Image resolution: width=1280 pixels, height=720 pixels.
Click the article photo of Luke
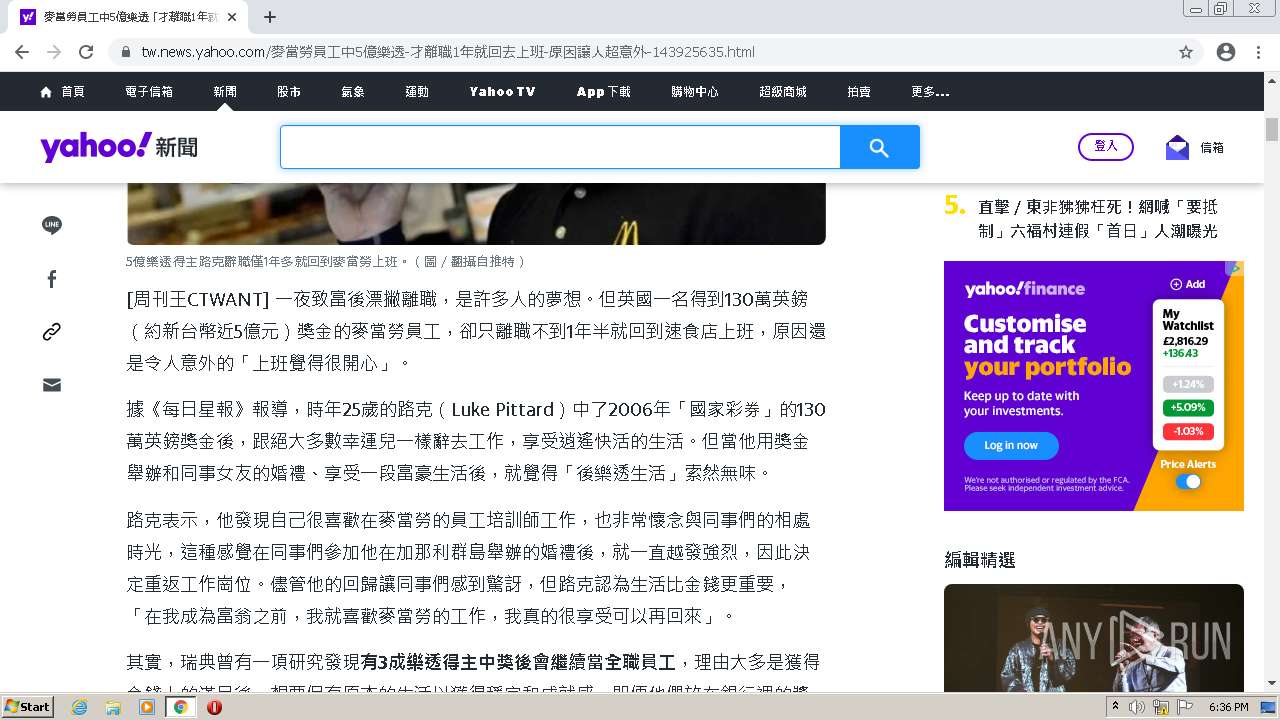click(x=476, y=213)
